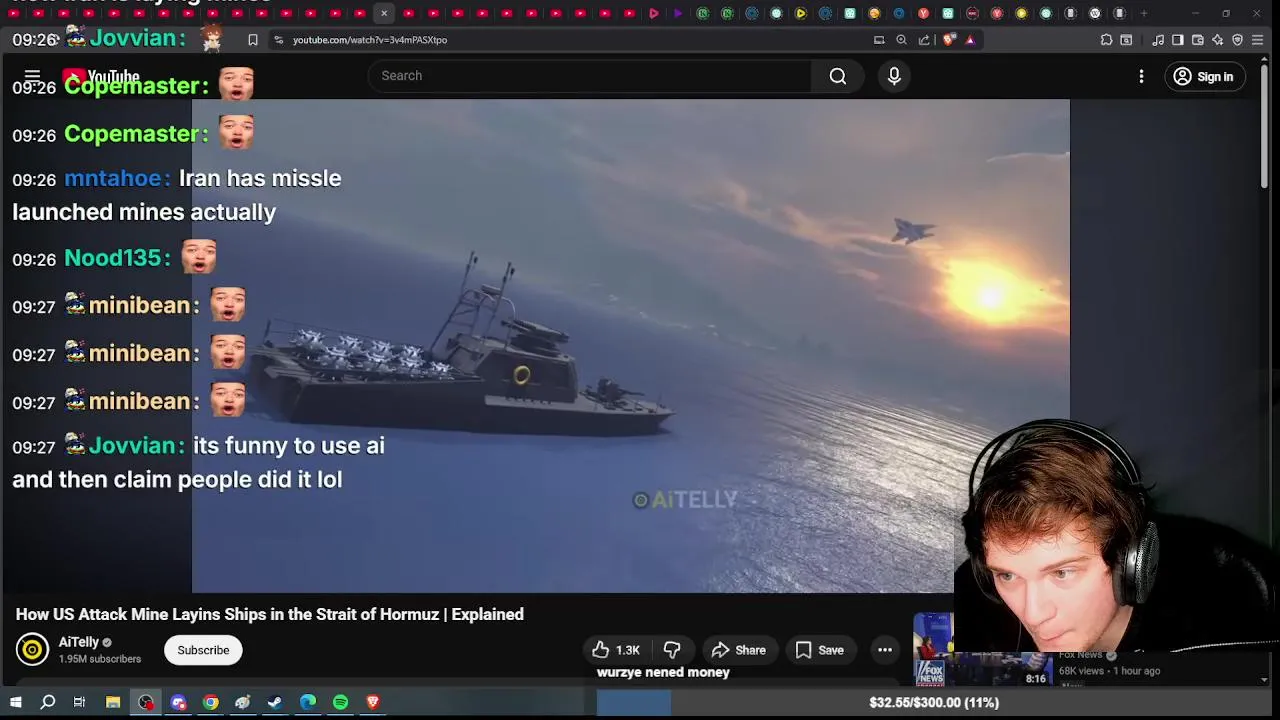Switch to the pink play icon tab
This screenshot has height=720, width=1280.
coord(654,13)
